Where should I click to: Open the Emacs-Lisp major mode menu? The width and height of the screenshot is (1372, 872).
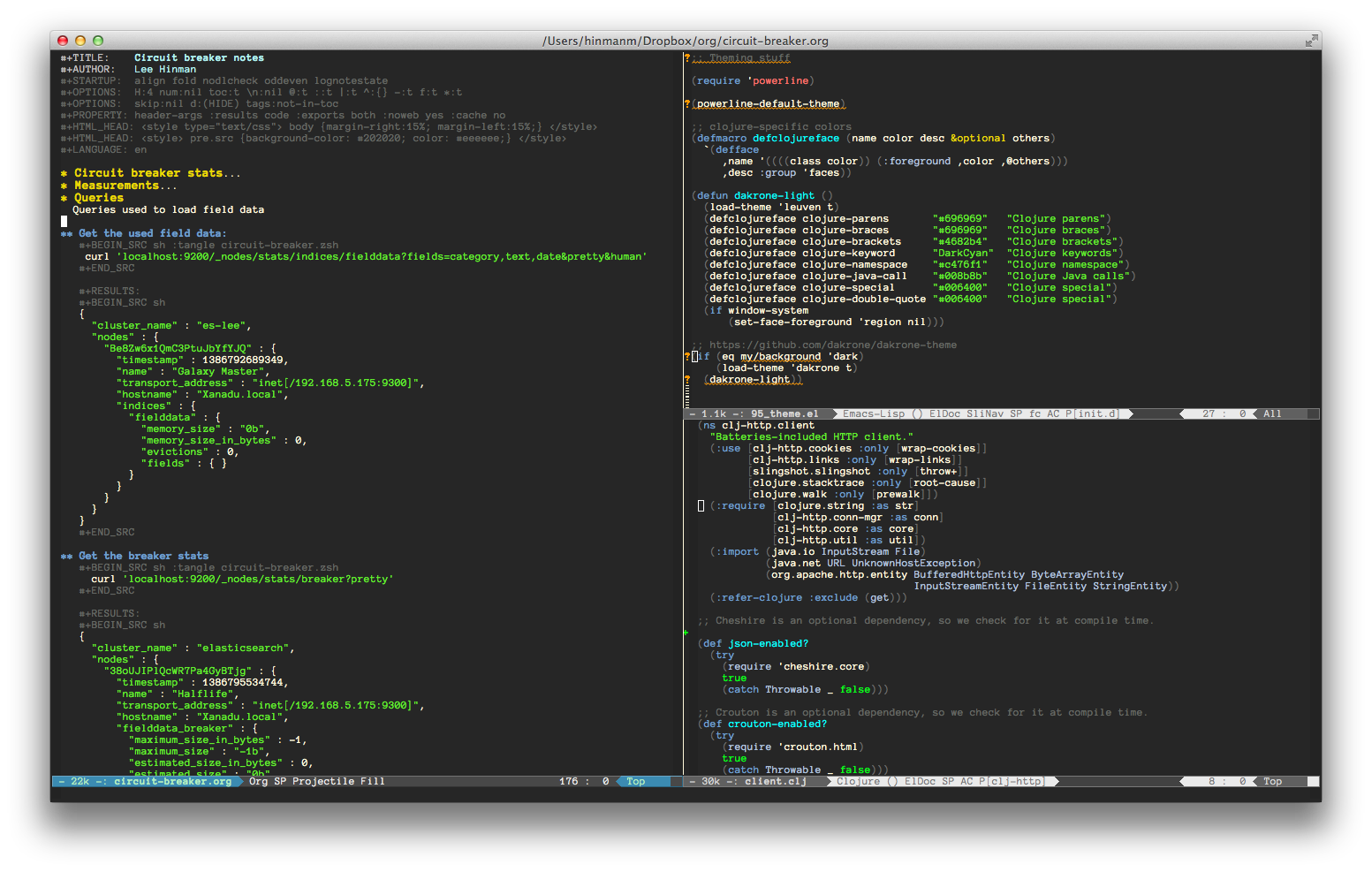[x=874, y=414]
